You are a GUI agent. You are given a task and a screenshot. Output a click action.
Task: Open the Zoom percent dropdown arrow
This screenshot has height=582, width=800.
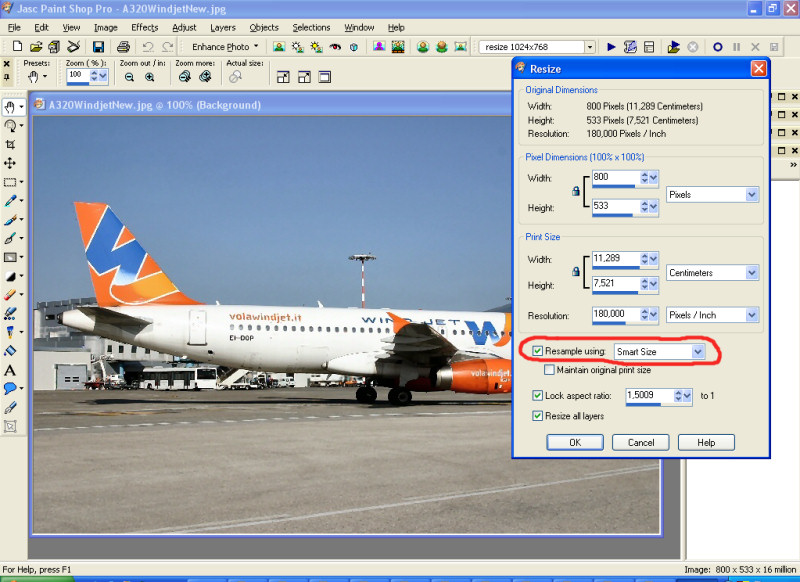tap(103, 76)
